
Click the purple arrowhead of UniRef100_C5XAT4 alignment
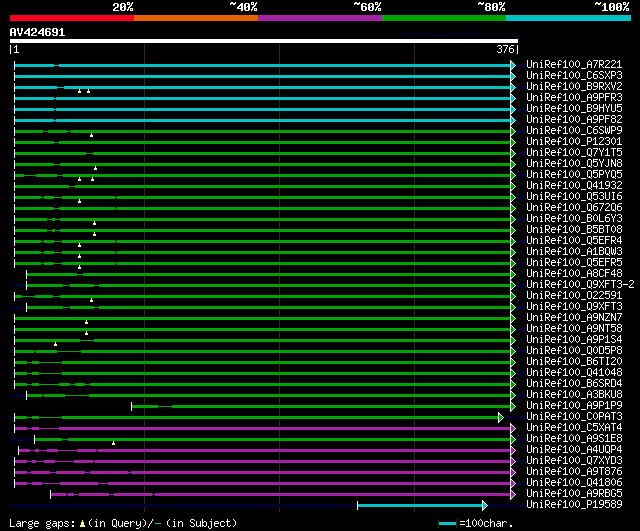point(513,429)
